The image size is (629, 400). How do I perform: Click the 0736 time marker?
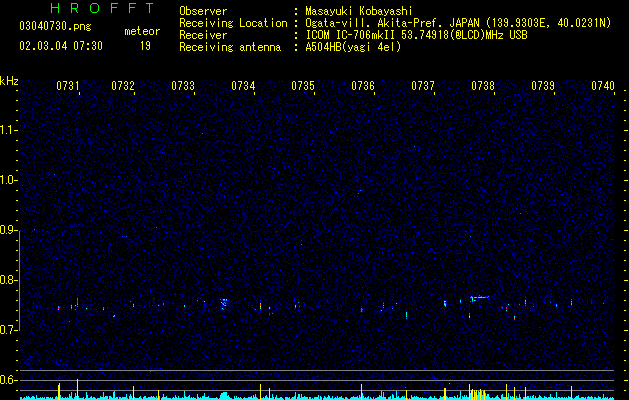pos(363,86)
